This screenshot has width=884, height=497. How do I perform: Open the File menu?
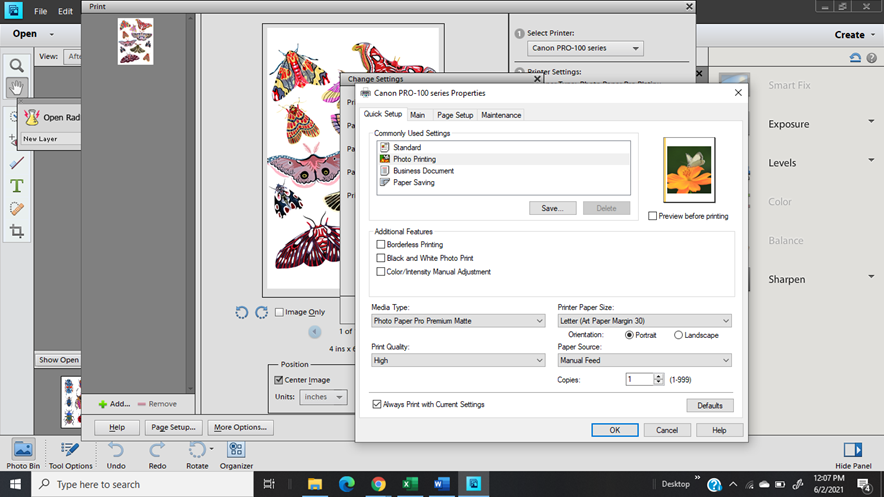(x=41, y=11)
